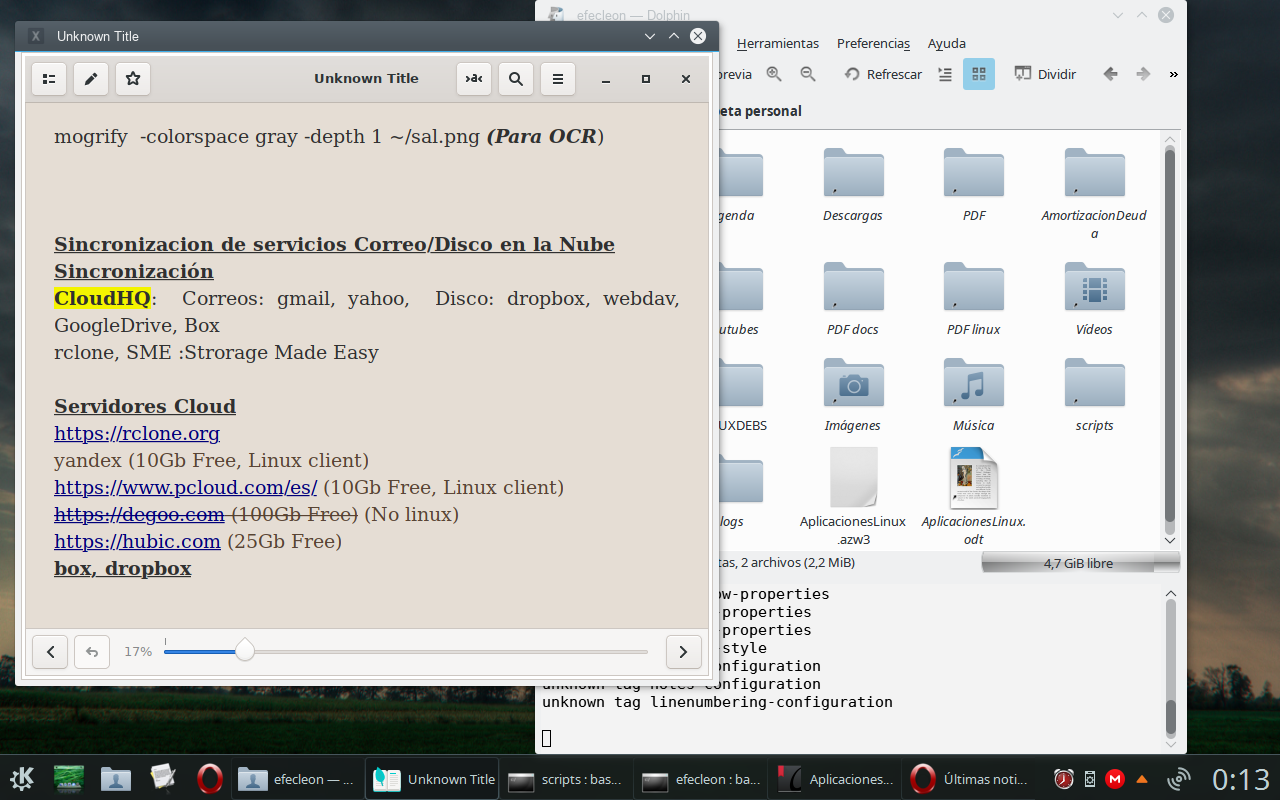Switch to "Últimas noti..." Opera taskbar entry
Viewport: 1280px width, 800px height.
[x=968, y=779]
